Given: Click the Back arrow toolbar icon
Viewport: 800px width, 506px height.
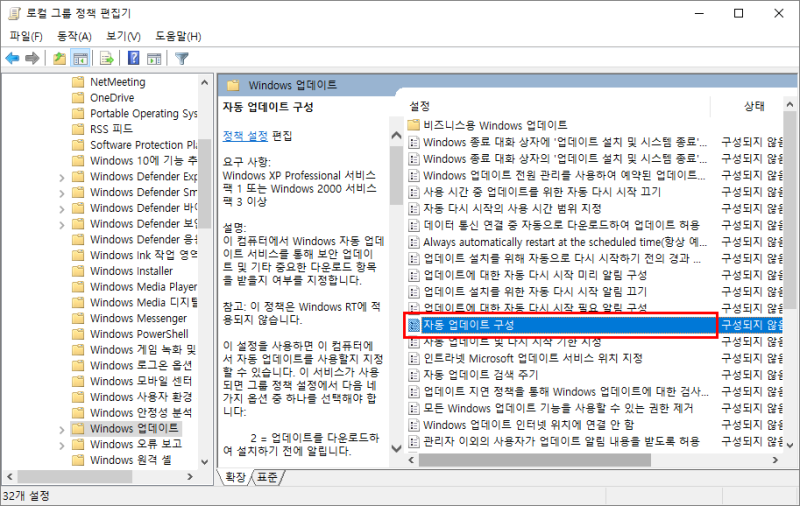Looking at the screenshot, I should click(12, 59).
